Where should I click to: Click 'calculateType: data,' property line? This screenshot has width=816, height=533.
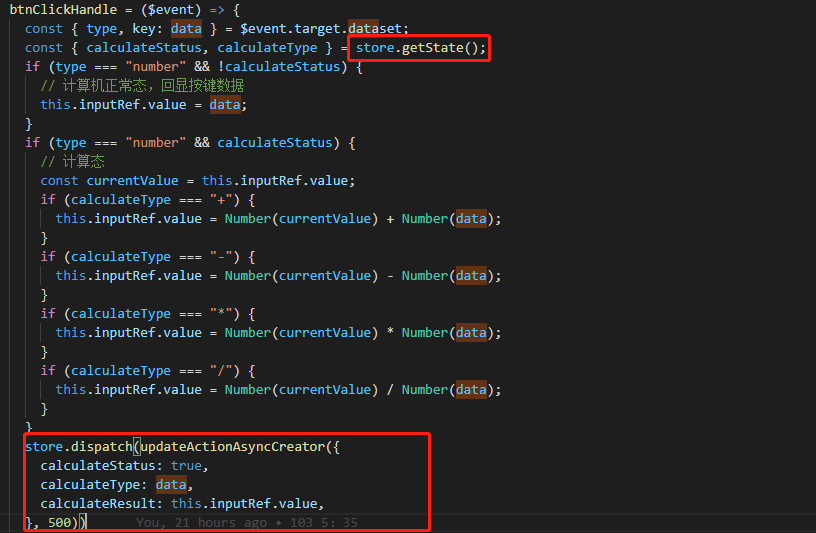(117, 485)
